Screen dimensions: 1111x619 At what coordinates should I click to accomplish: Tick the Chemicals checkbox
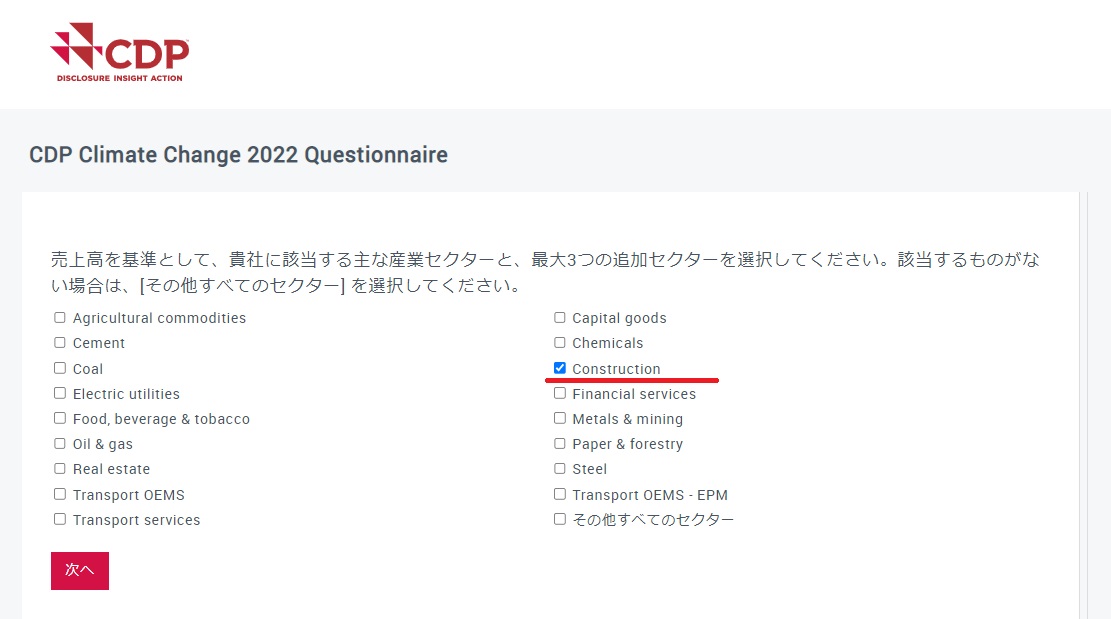click(560, 343)
